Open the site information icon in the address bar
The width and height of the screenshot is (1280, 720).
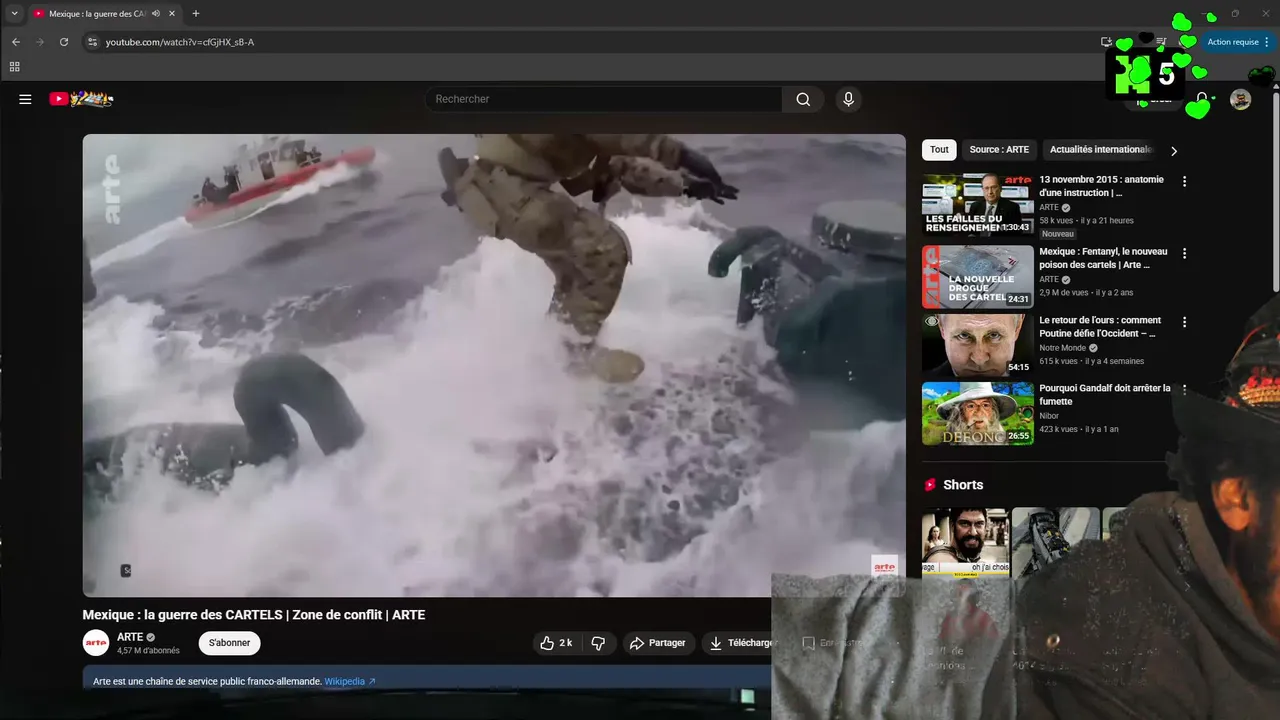92,42
